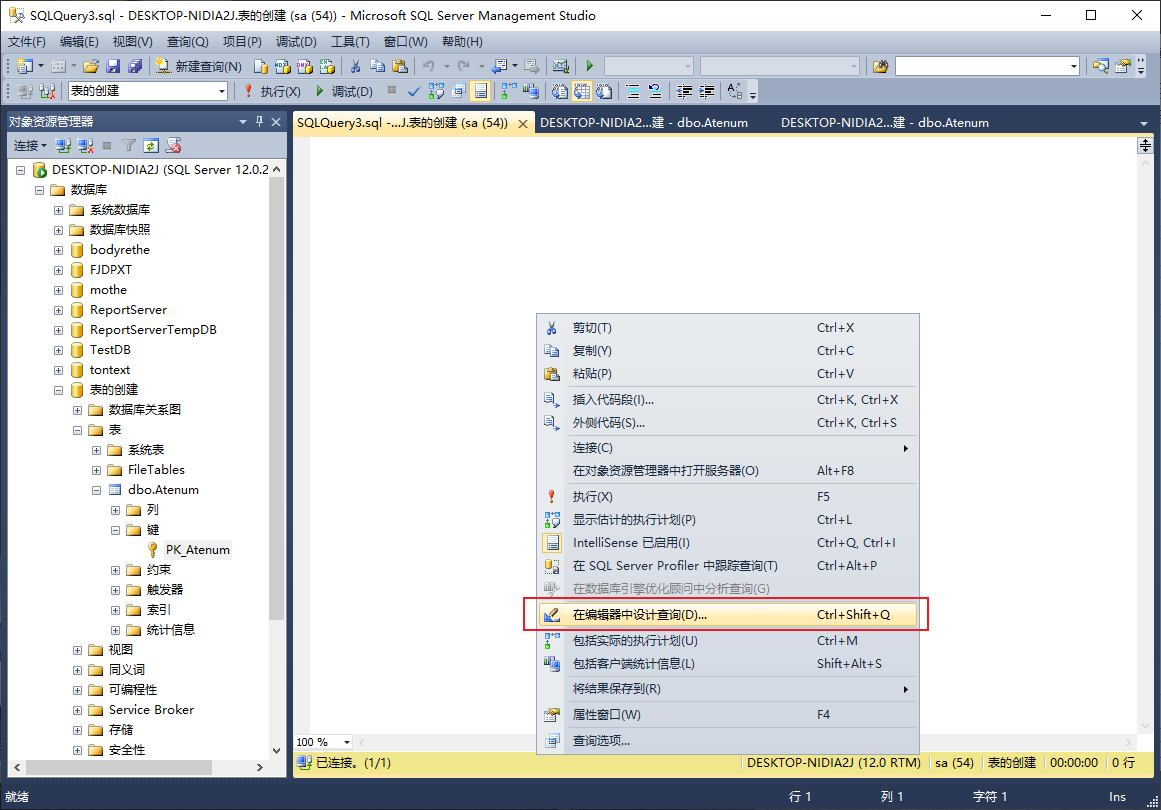Click the 新建查询(N) button
The height and width of the screenshot is (810, 1161).
click(198, 67)
